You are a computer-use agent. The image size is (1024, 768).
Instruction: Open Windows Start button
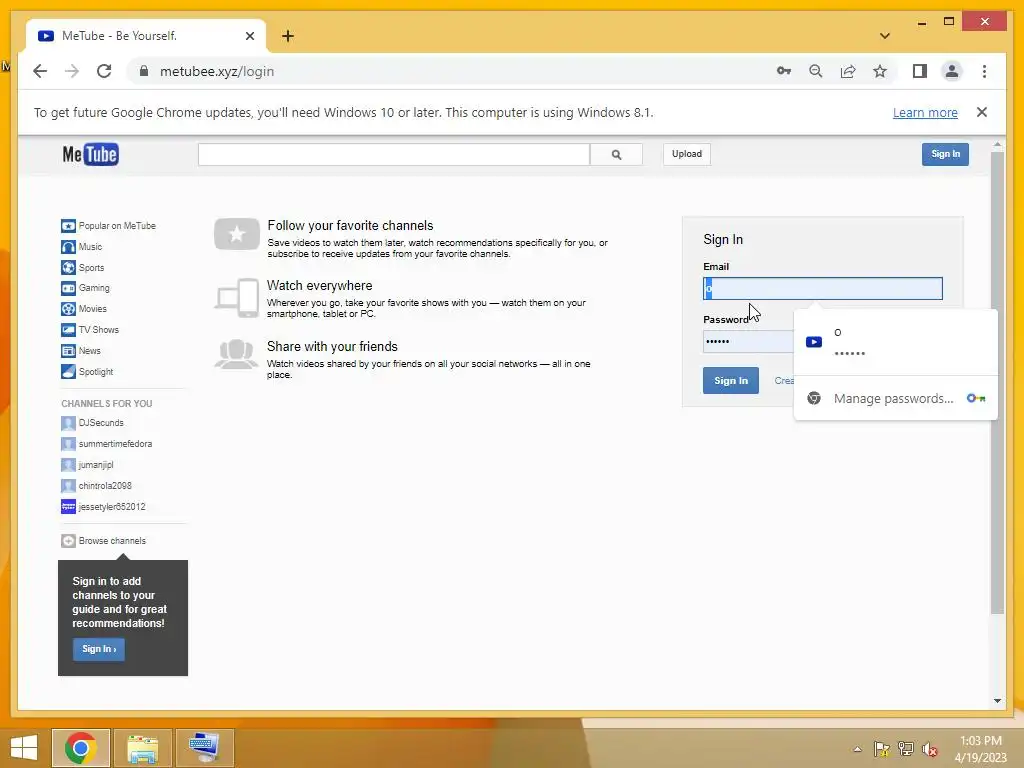tap(24, 748)
